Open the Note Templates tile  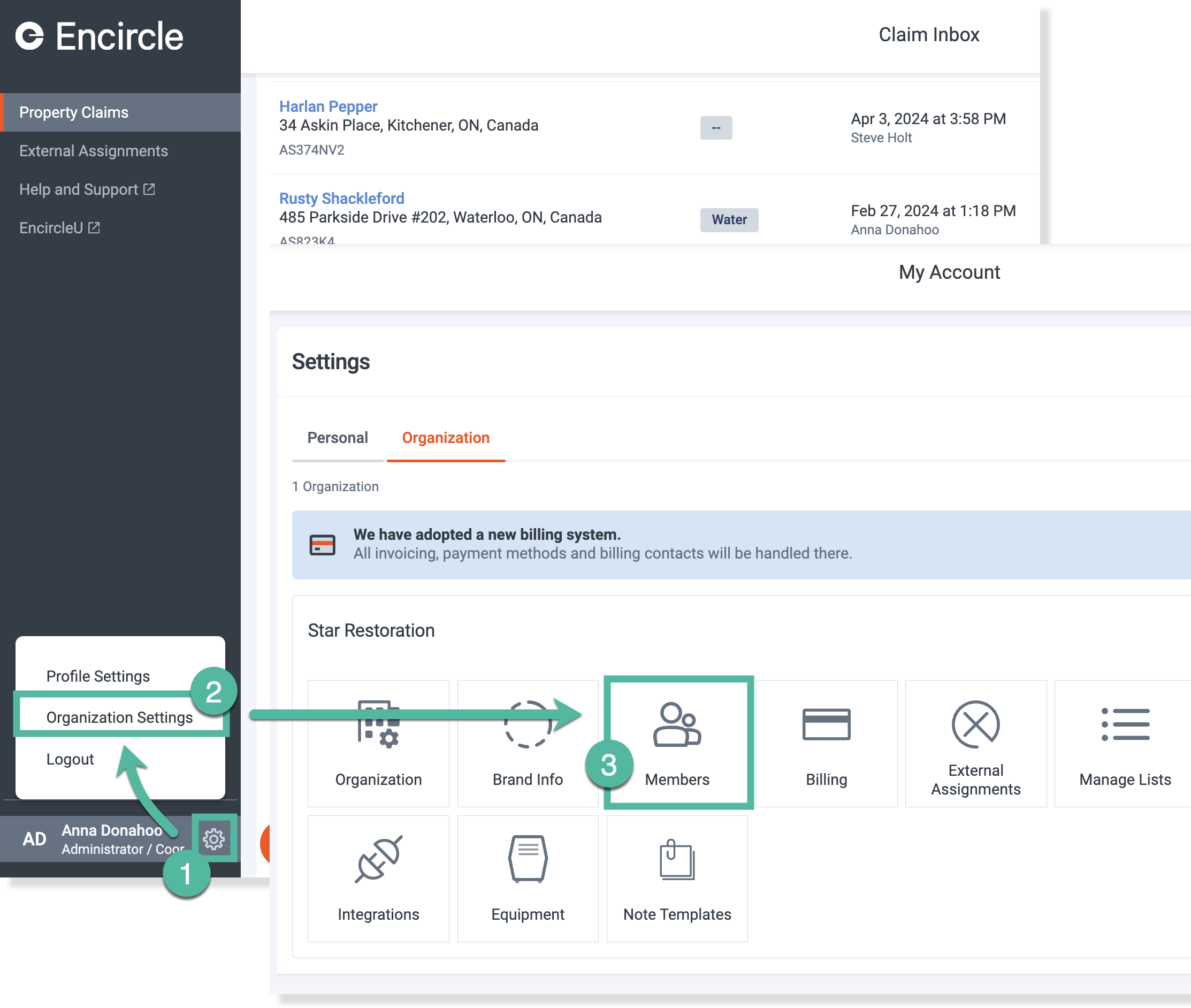677,879
